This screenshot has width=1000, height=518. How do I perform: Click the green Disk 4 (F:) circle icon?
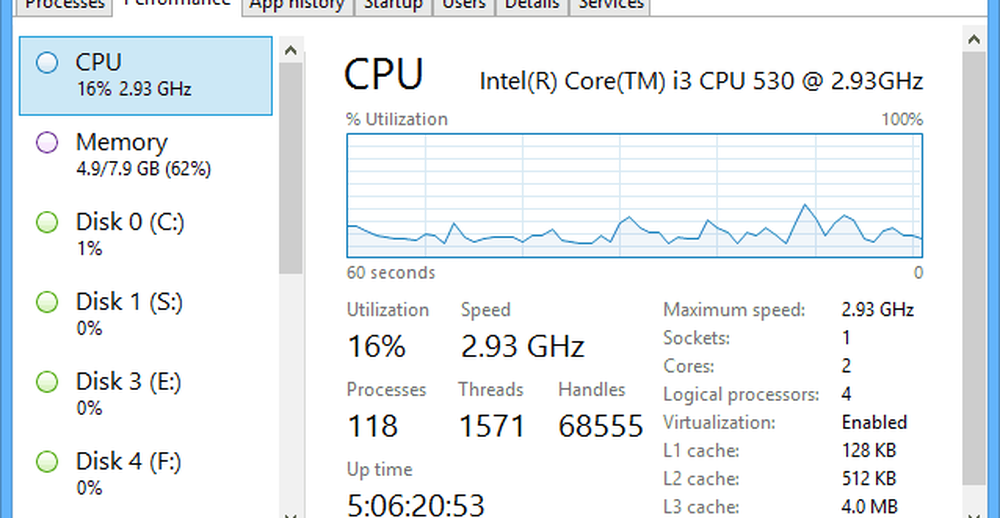pyautogui.click(x=47, y=462)
